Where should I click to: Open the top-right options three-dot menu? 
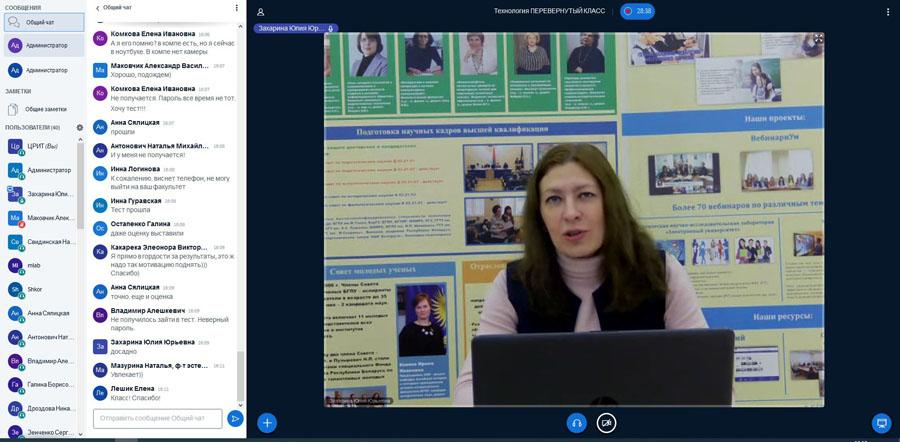click(x=887, y=11)
